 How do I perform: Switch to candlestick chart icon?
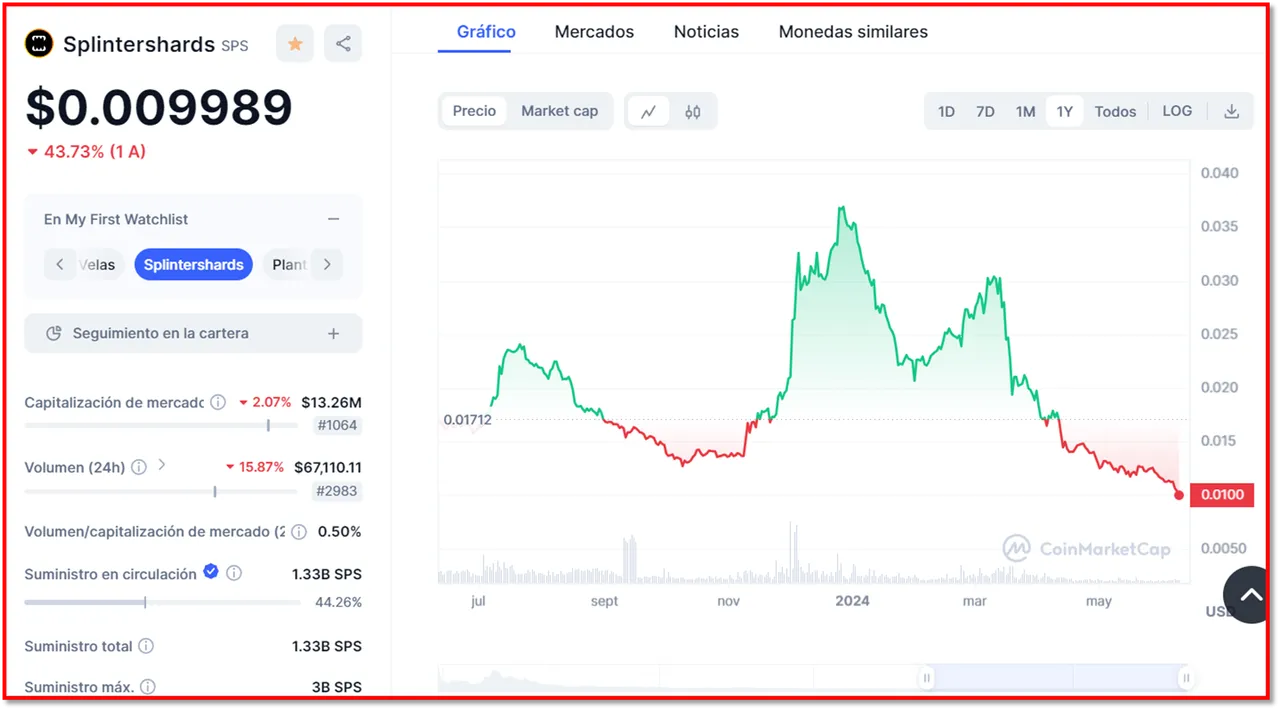[x=693, y=112]
